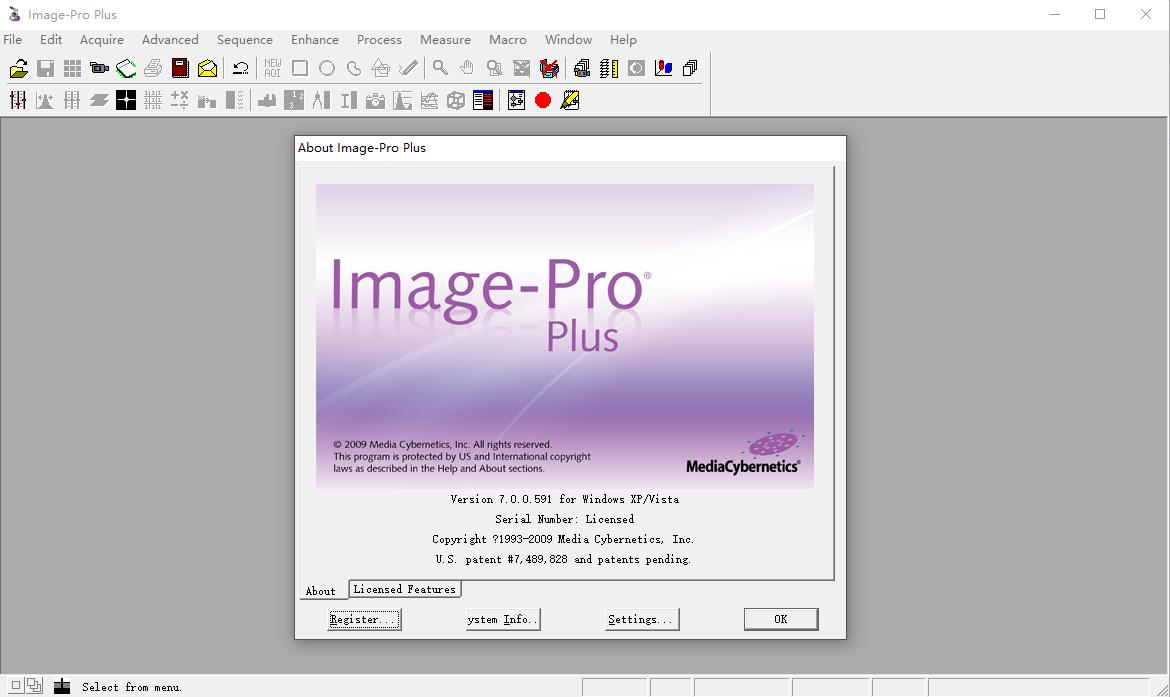Screen dimensions: 1170x697
Task: Click the 3D cube icon
Action: (456, 100)
